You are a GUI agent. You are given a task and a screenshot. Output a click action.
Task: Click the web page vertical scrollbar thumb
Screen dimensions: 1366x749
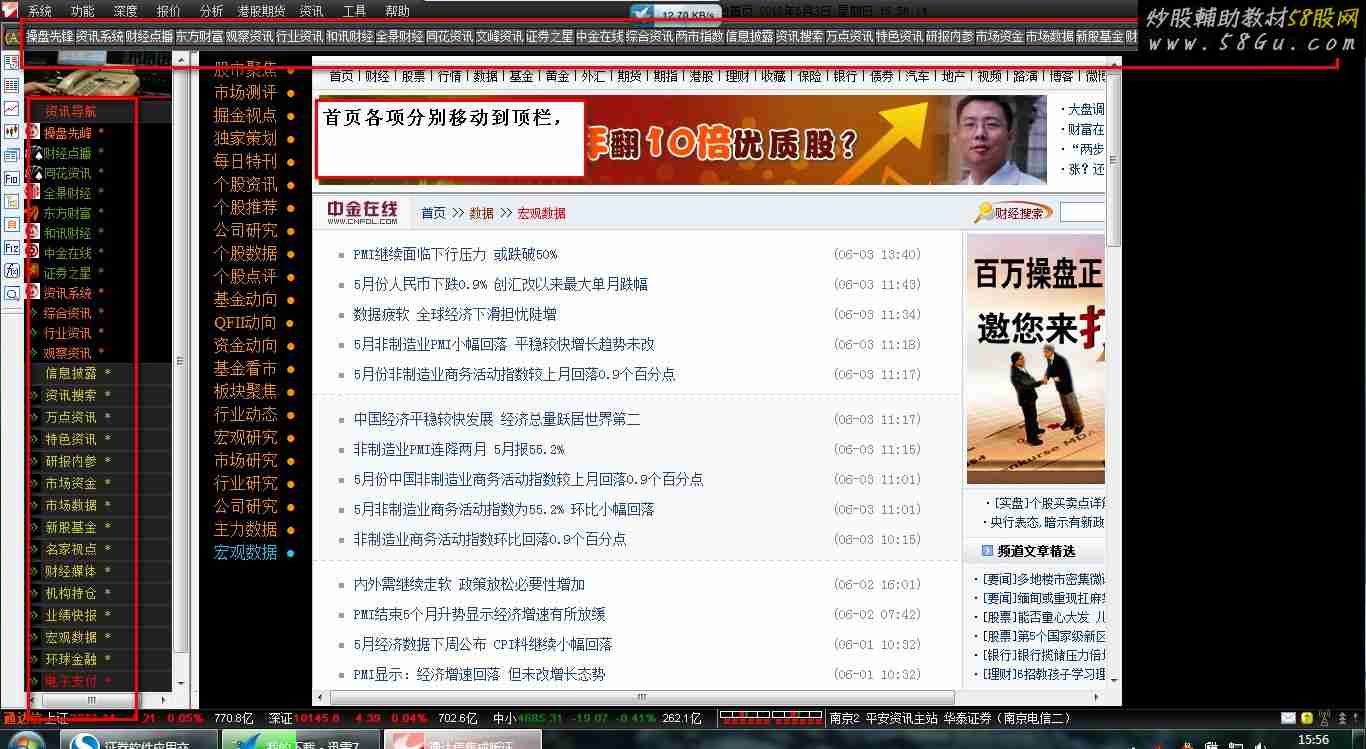pos(1113,160)
